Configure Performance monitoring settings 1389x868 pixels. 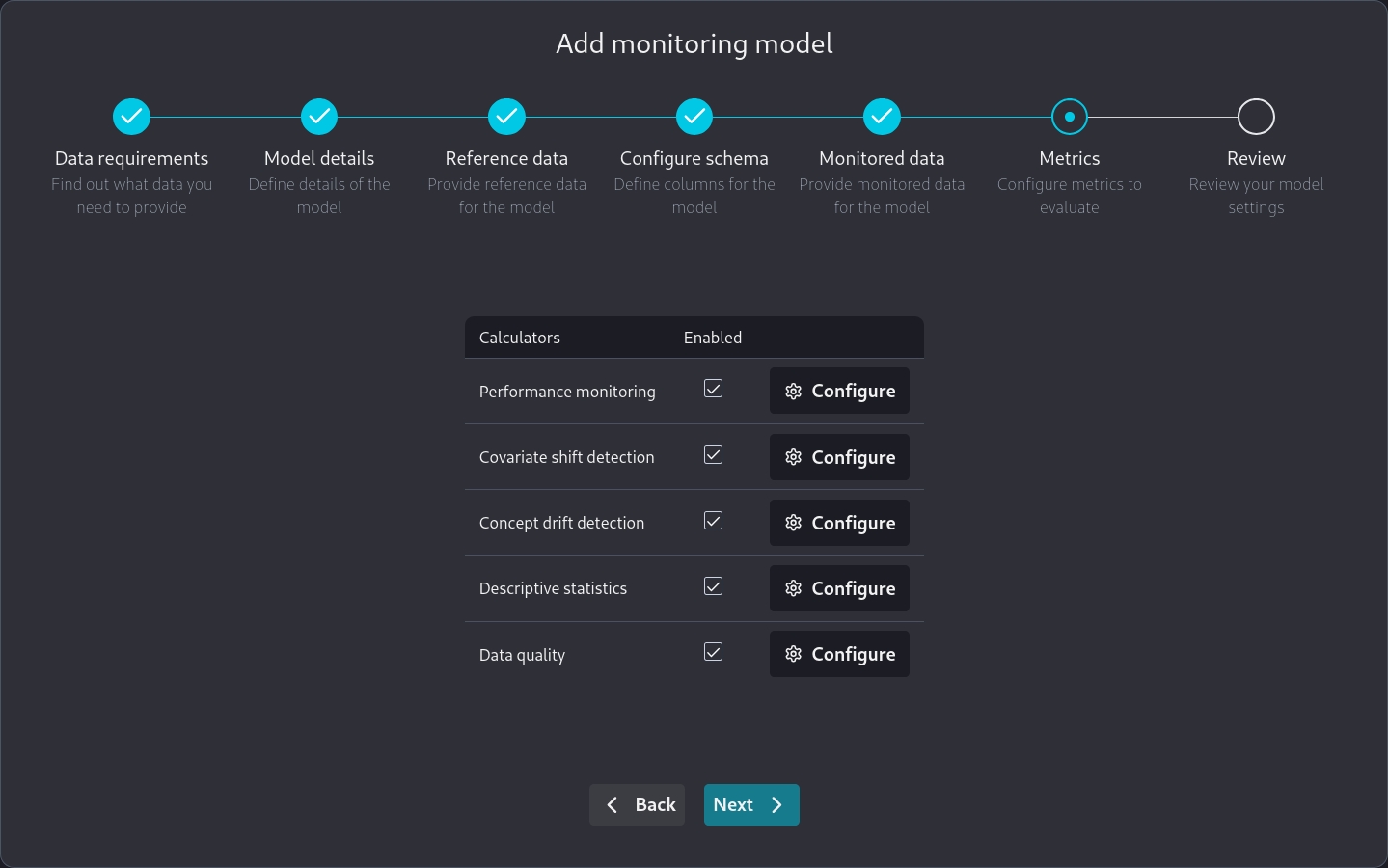[839, 391]
